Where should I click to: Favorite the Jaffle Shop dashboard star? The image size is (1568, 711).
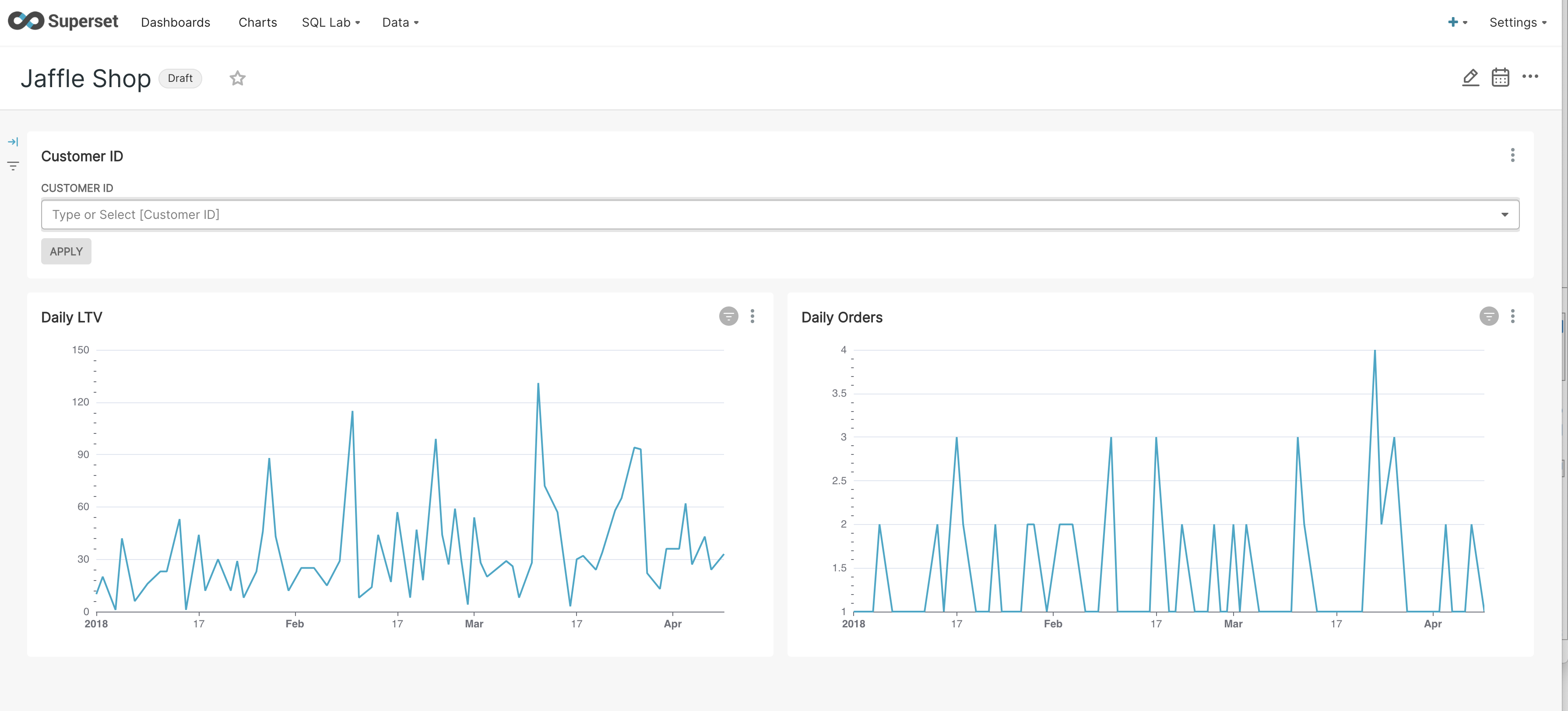[237, 78]
